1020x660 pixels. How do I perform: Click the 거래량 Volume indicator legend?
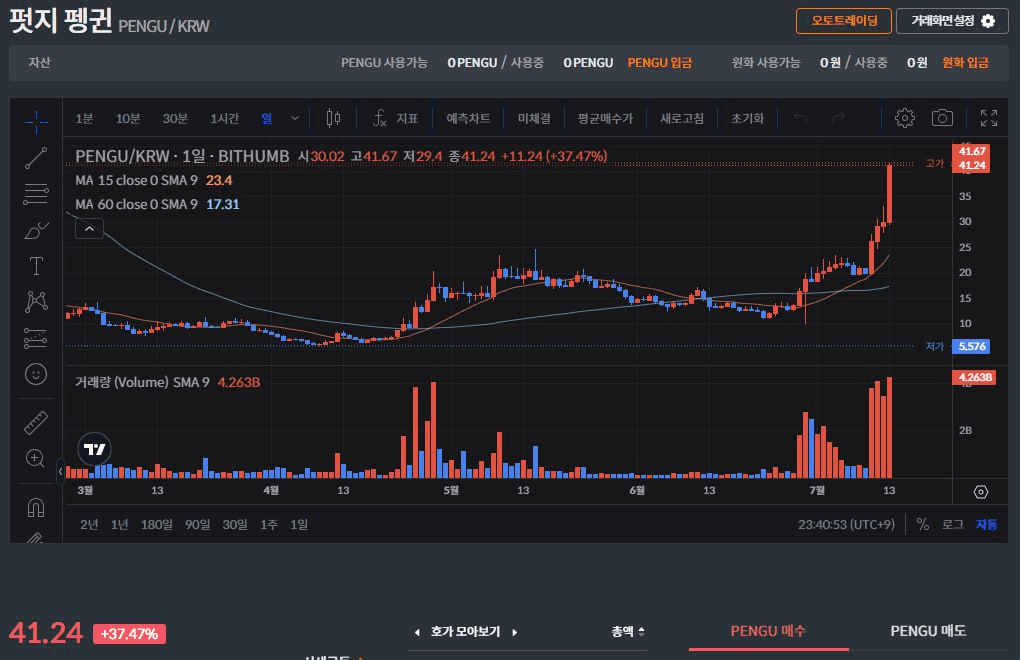[167, 382]
